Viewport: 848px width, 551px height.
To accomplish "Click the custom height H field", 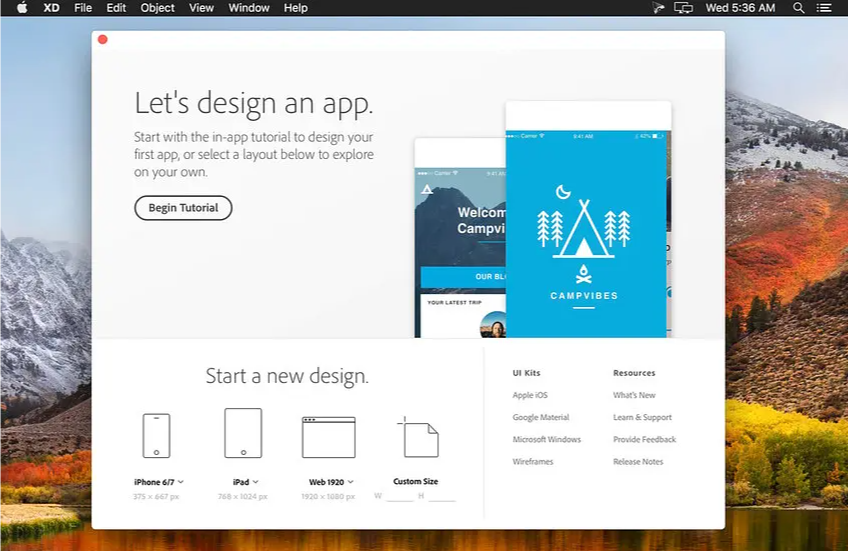I will 442,496.
